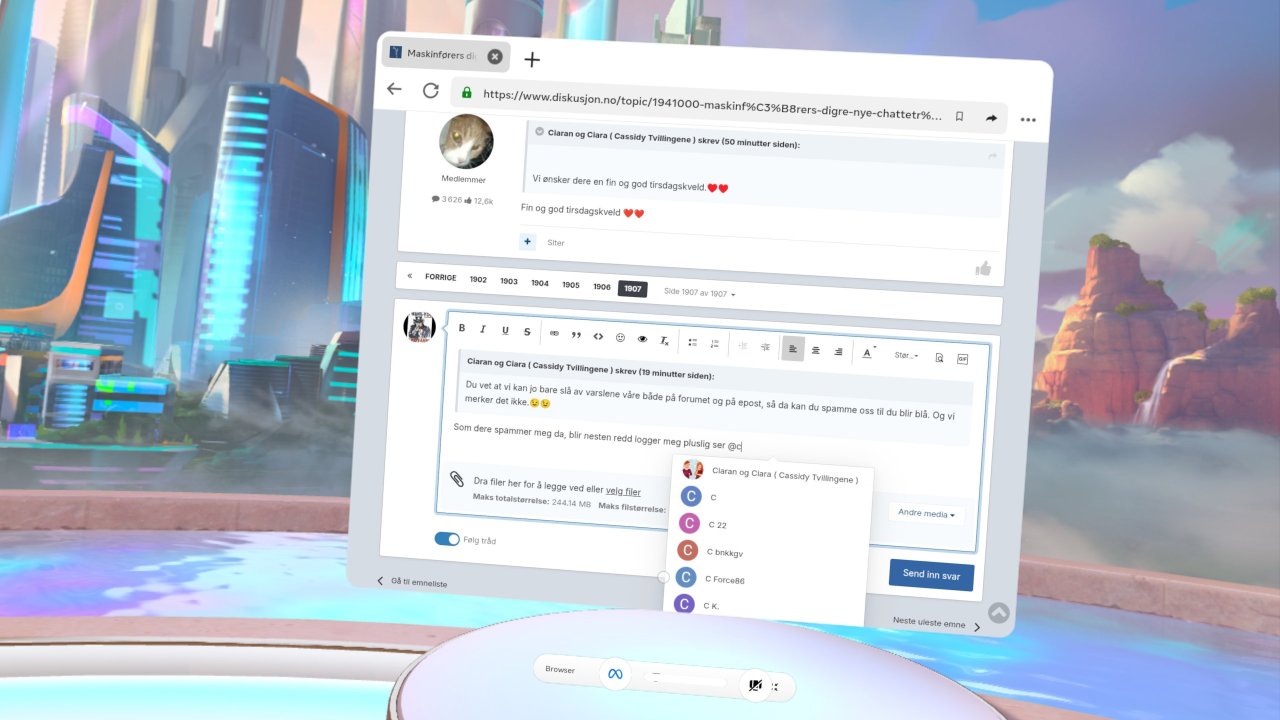Open Neste uleste emne

[x=936, y=624]
